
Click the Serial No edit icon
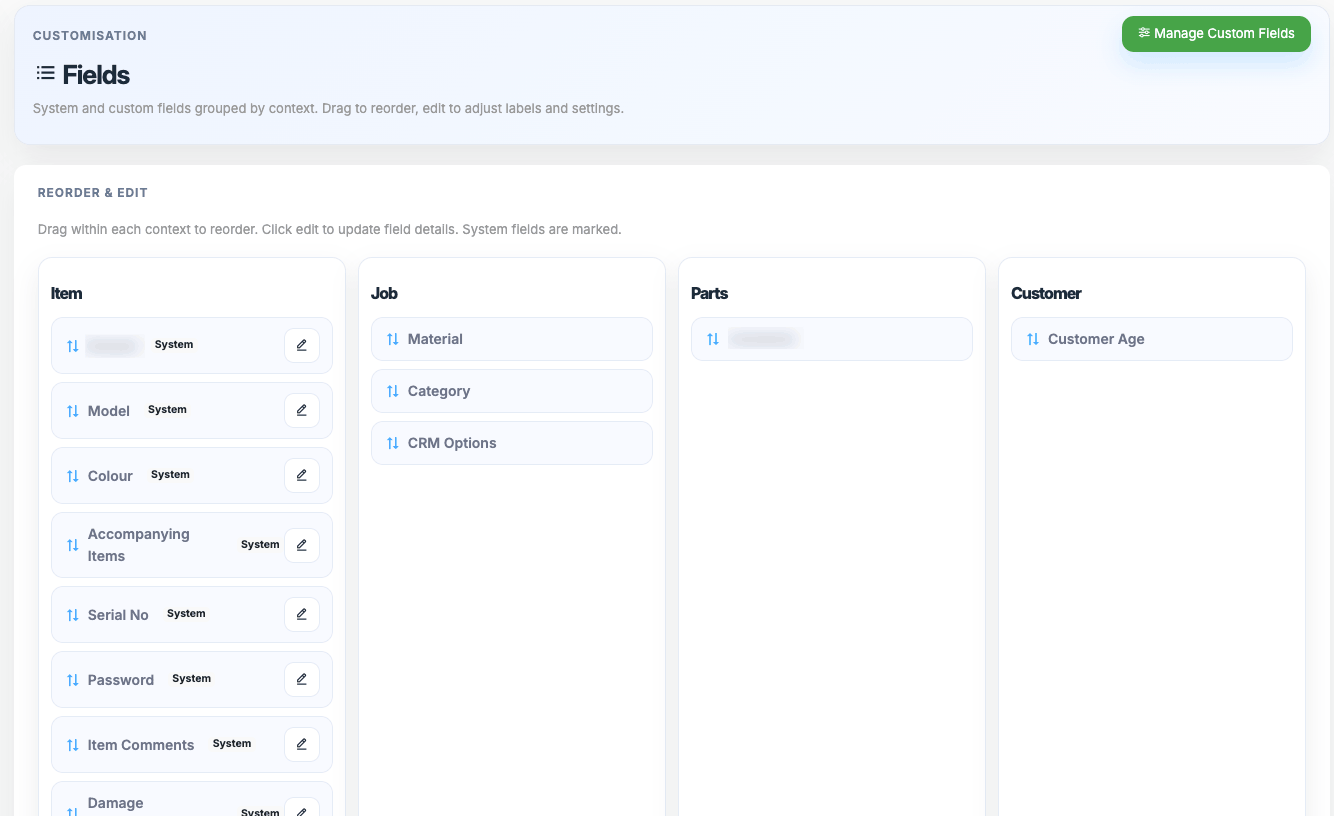click(302, 614)
